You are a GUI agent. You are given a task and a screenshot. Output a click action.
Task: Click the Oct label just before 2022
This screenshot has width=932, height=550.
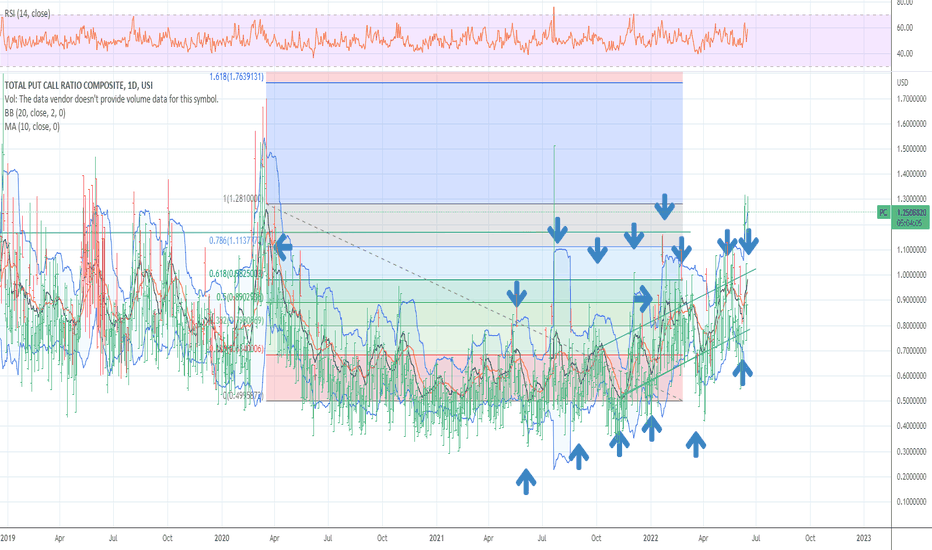click(596, 538)
